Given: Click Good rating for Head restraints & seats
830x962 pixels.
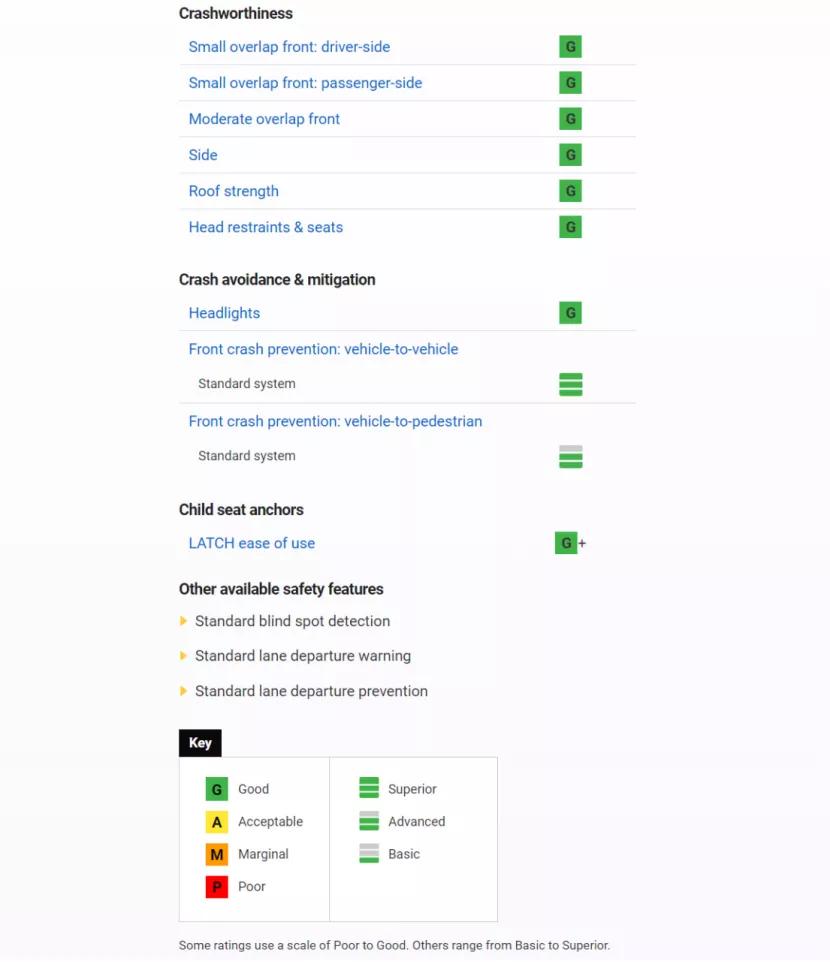Looking at the screenshot, I should click(570, 227).
